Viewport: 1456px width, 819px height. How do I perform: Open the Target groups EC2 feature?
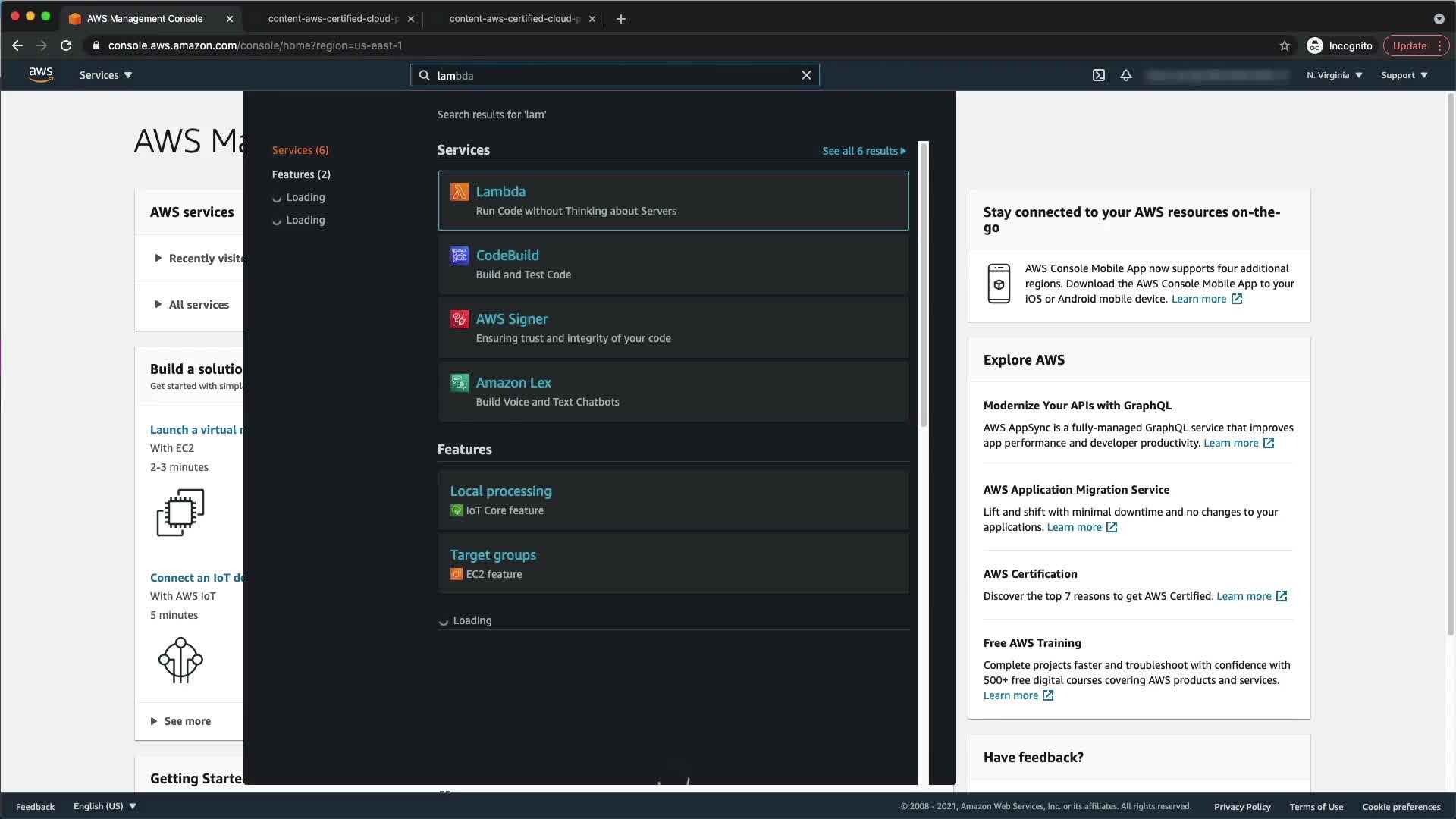pyautogui.click(x=493, y=555)
